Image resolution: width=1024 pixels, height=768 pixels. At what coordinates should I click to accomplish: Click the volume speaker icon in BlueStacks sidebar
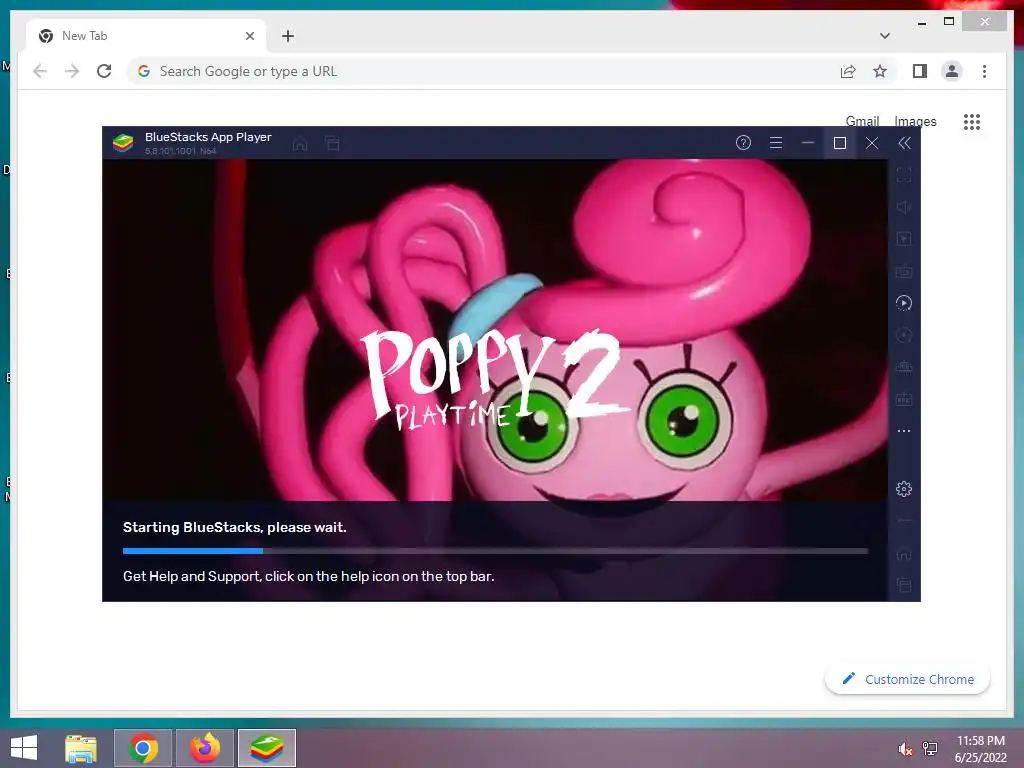coord(904,207)
